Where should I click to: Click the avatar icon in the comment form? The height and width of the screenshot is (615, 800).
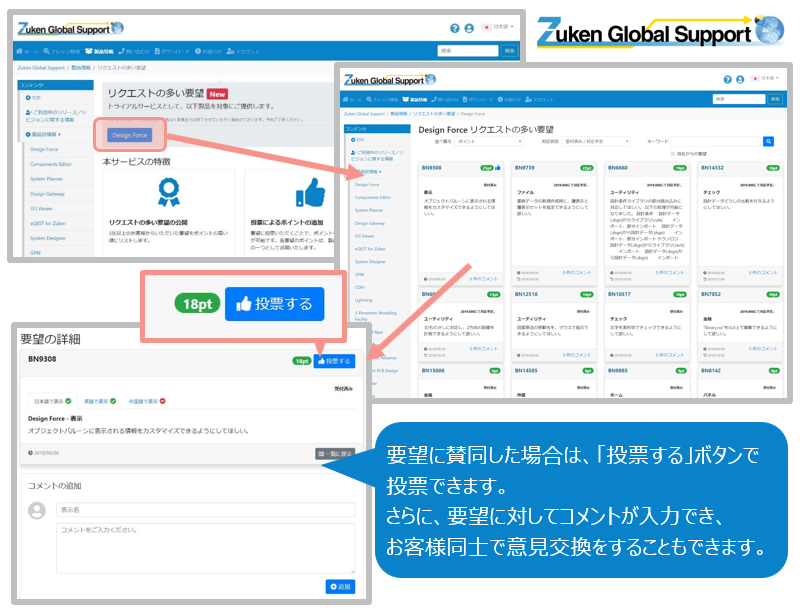37,510
